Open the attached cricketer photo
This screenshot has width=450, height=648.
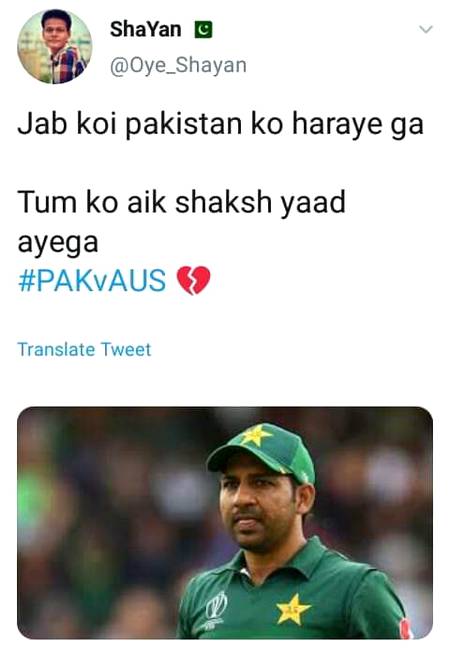pos(225,523)
